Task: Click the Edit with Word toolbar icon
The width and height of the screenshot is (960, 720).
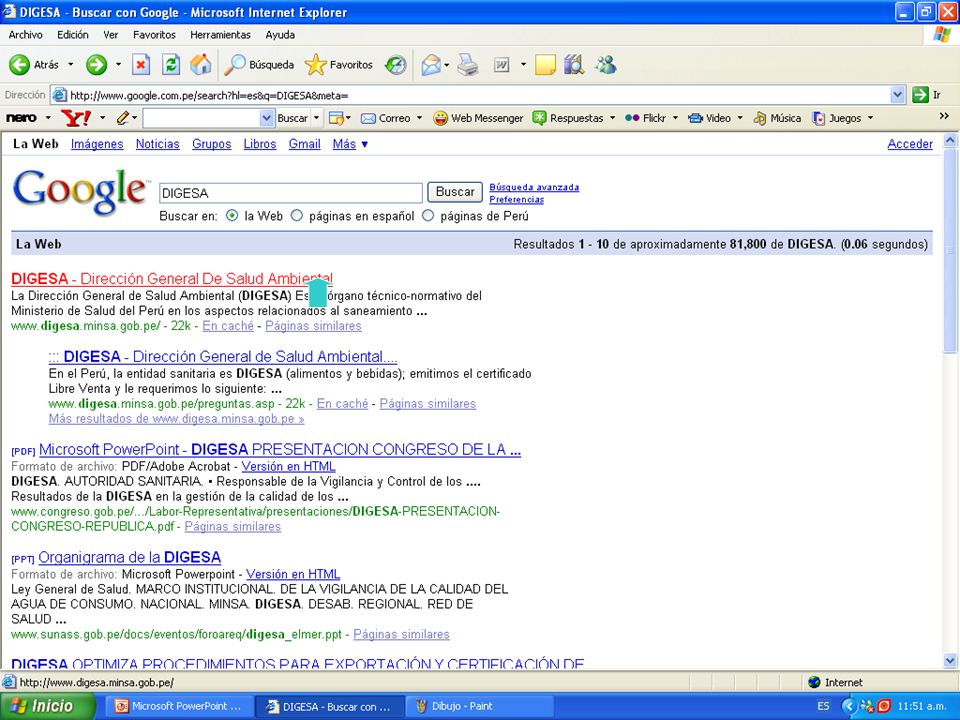Action: (501, 64)
